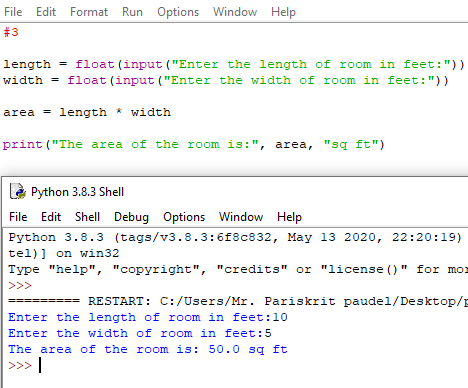Open the Format menu in editor

pyautogui.click(x=89, y=12)
